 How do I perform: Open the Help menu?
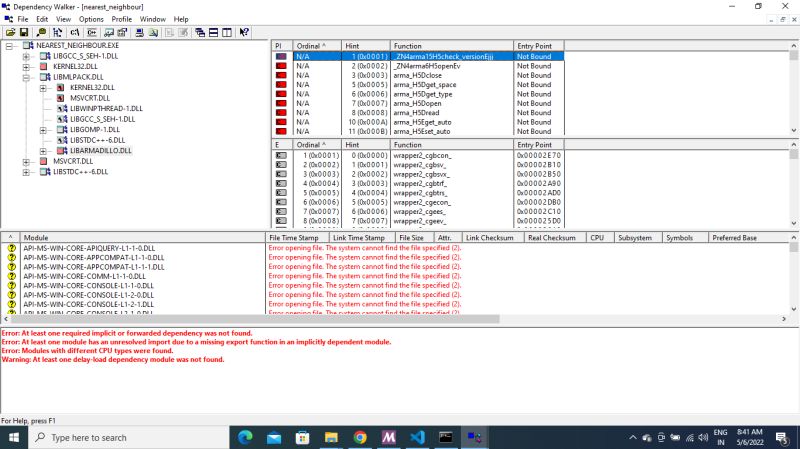coord(181,19)
